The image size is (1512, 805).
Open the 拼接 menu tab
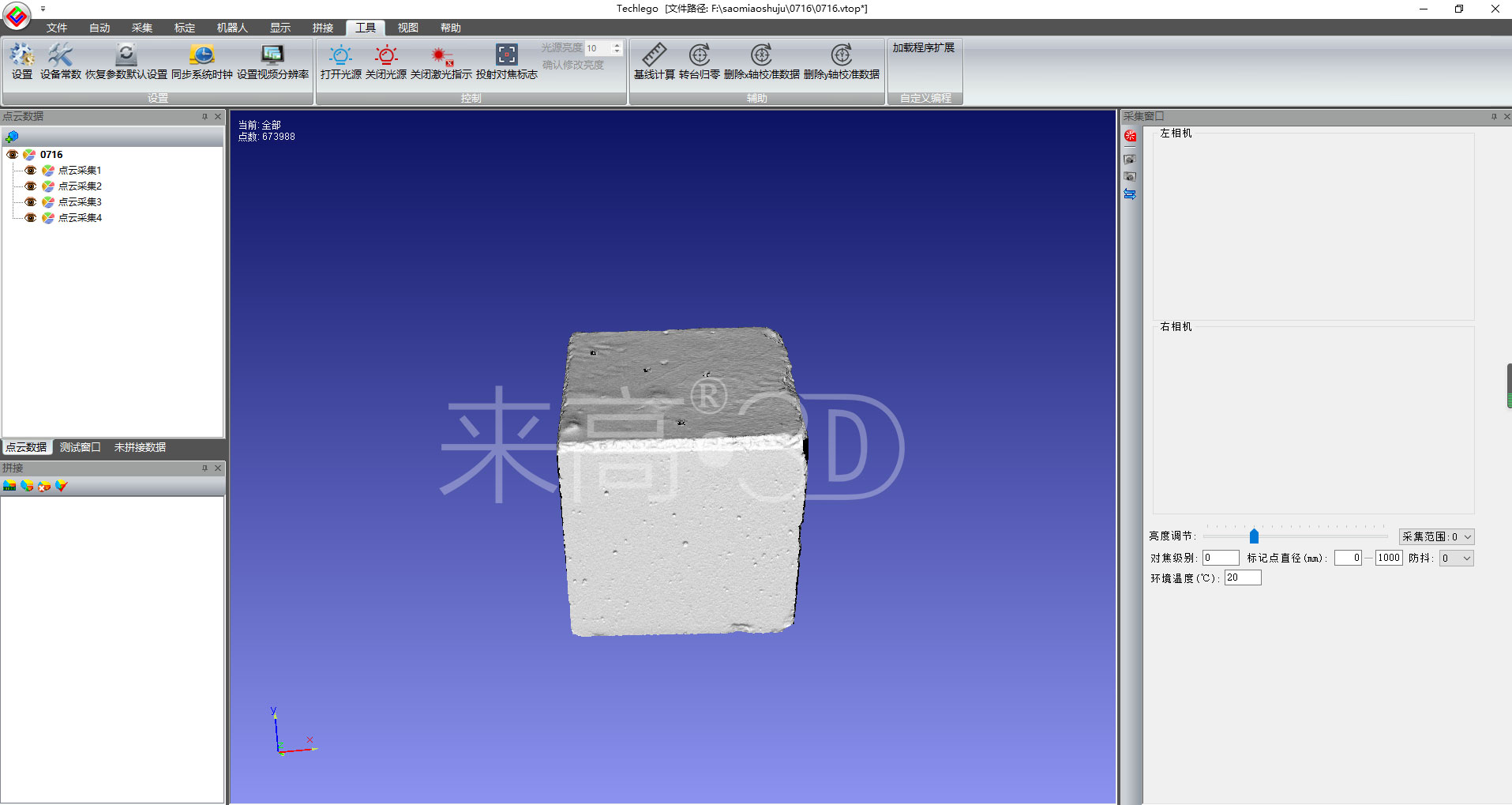click(x=322, y=28)
